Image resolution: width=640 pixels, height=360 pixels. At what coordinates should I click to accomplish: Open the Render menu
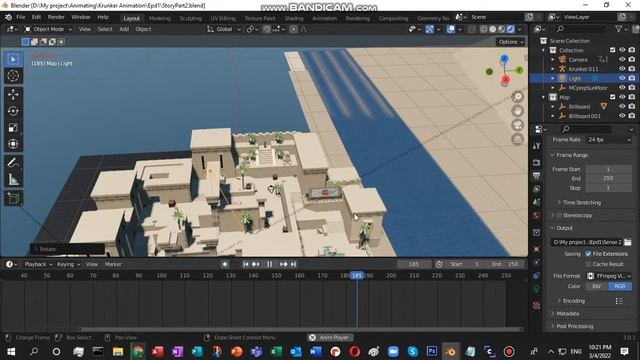[x=56, y=17]
